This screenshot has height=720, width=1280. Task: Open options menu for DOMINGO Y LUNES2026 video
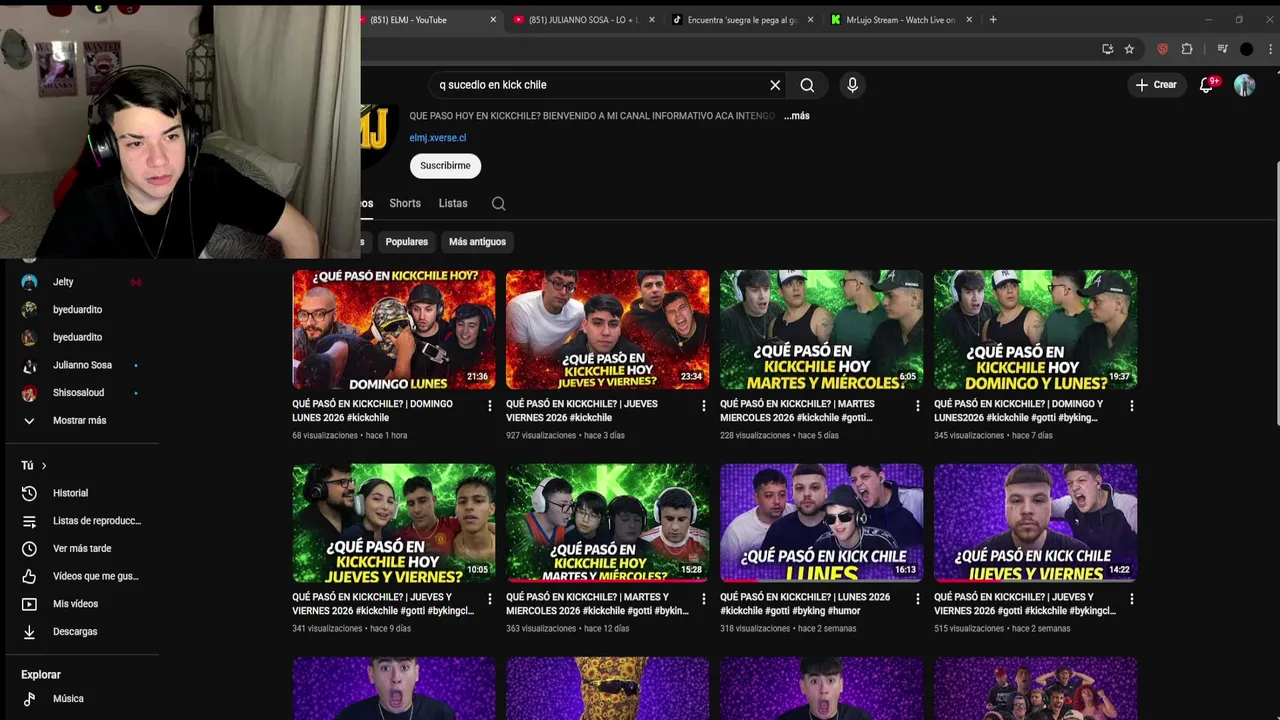1131,406
